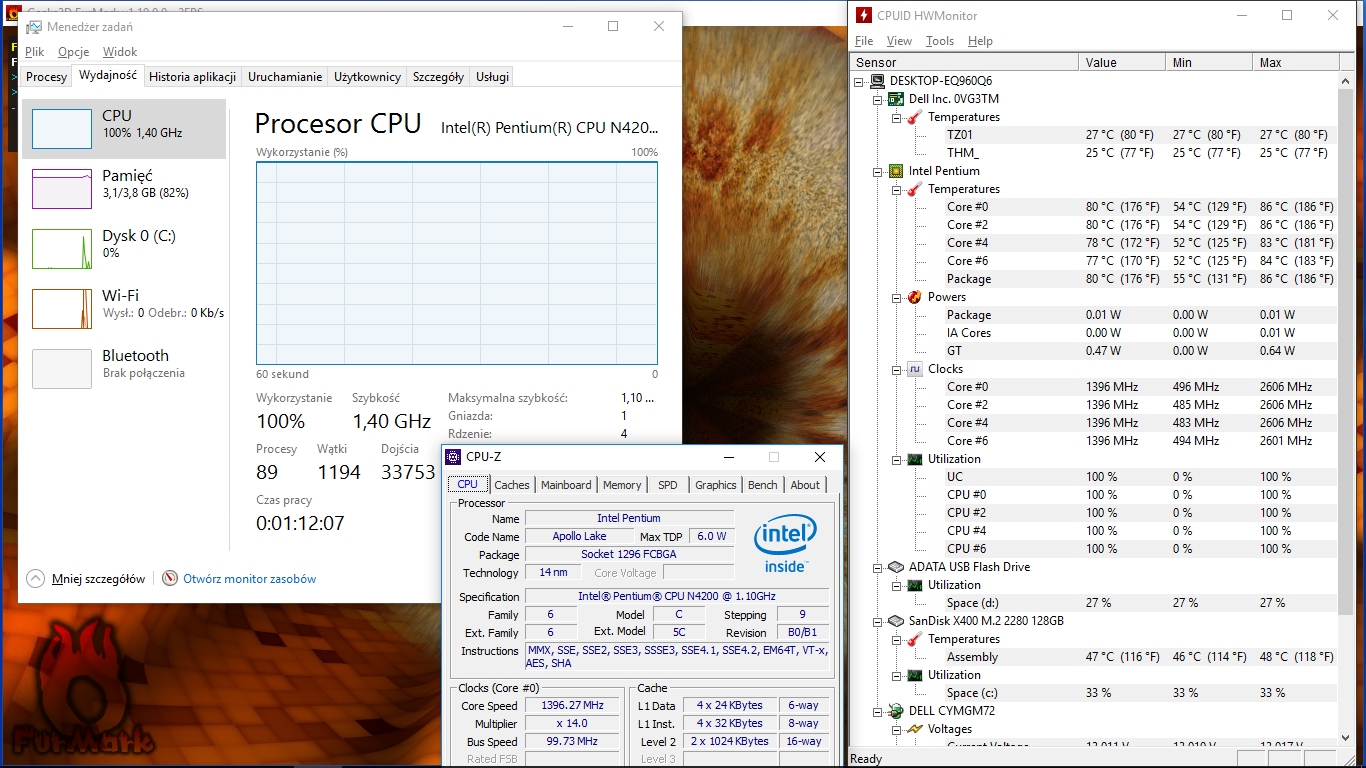The image size is (1366, 768).
Task: Open the Widok menu in Task Manager
Action: coord(120,52)
